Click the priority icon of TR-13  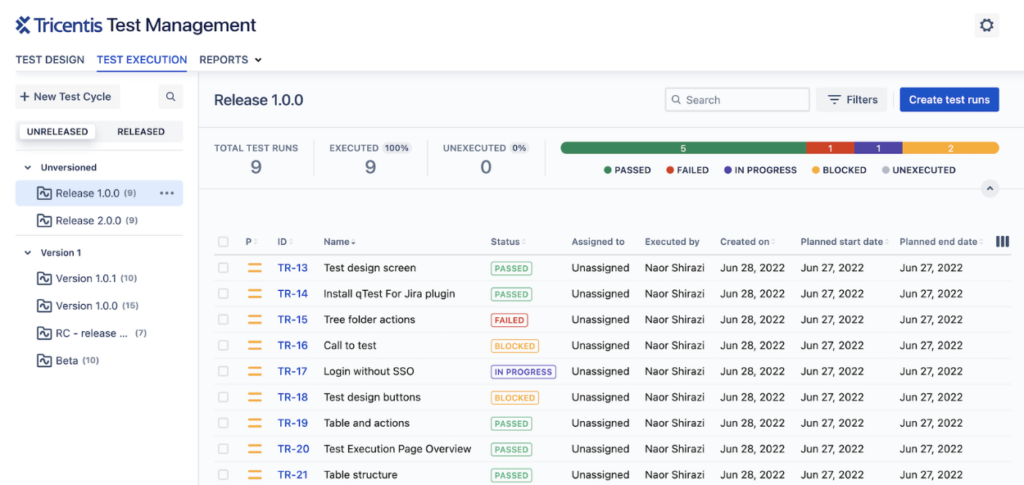[254, 268]
